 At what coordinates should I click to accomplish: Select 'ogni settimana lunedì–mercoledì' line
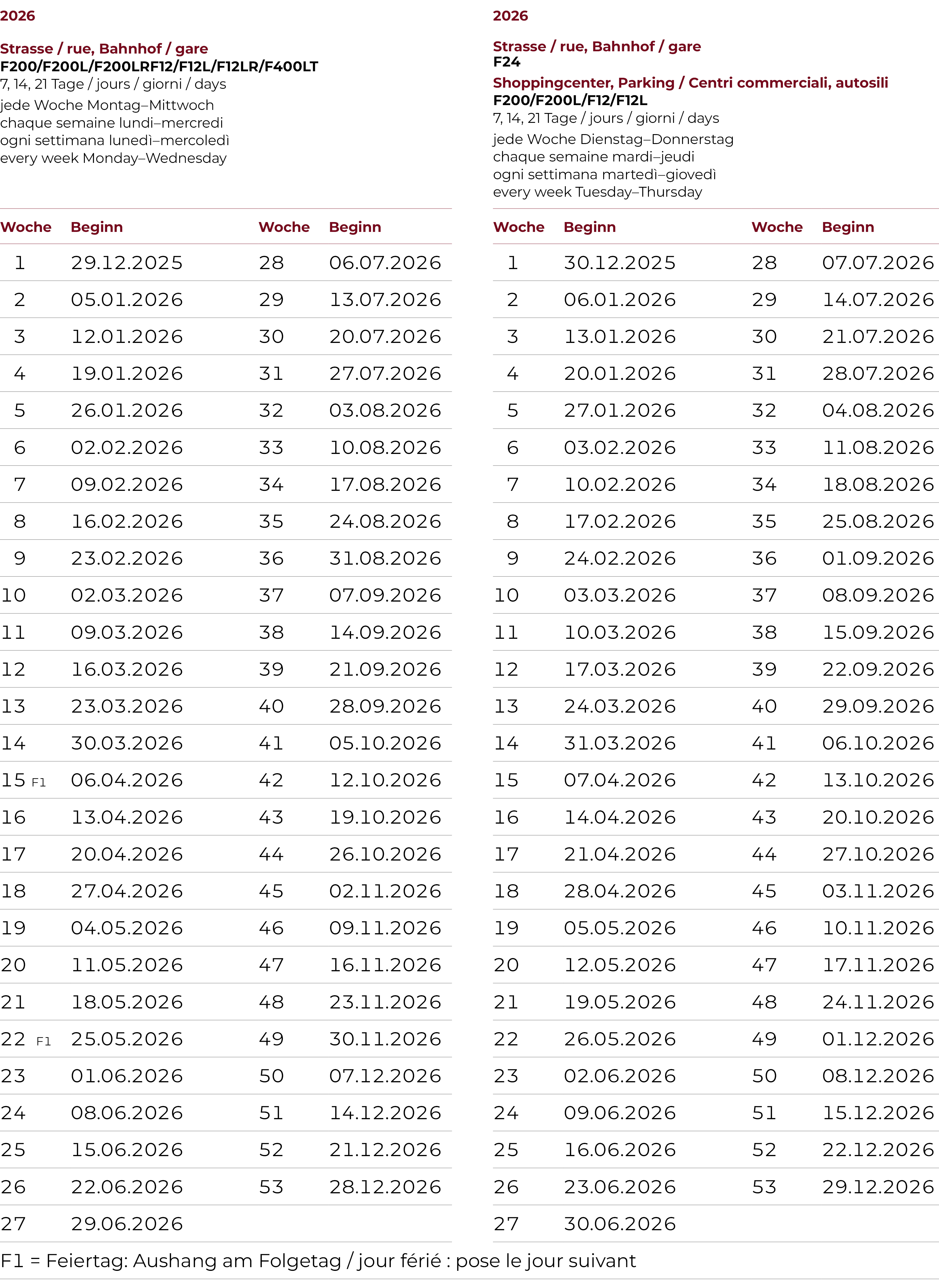115,140
